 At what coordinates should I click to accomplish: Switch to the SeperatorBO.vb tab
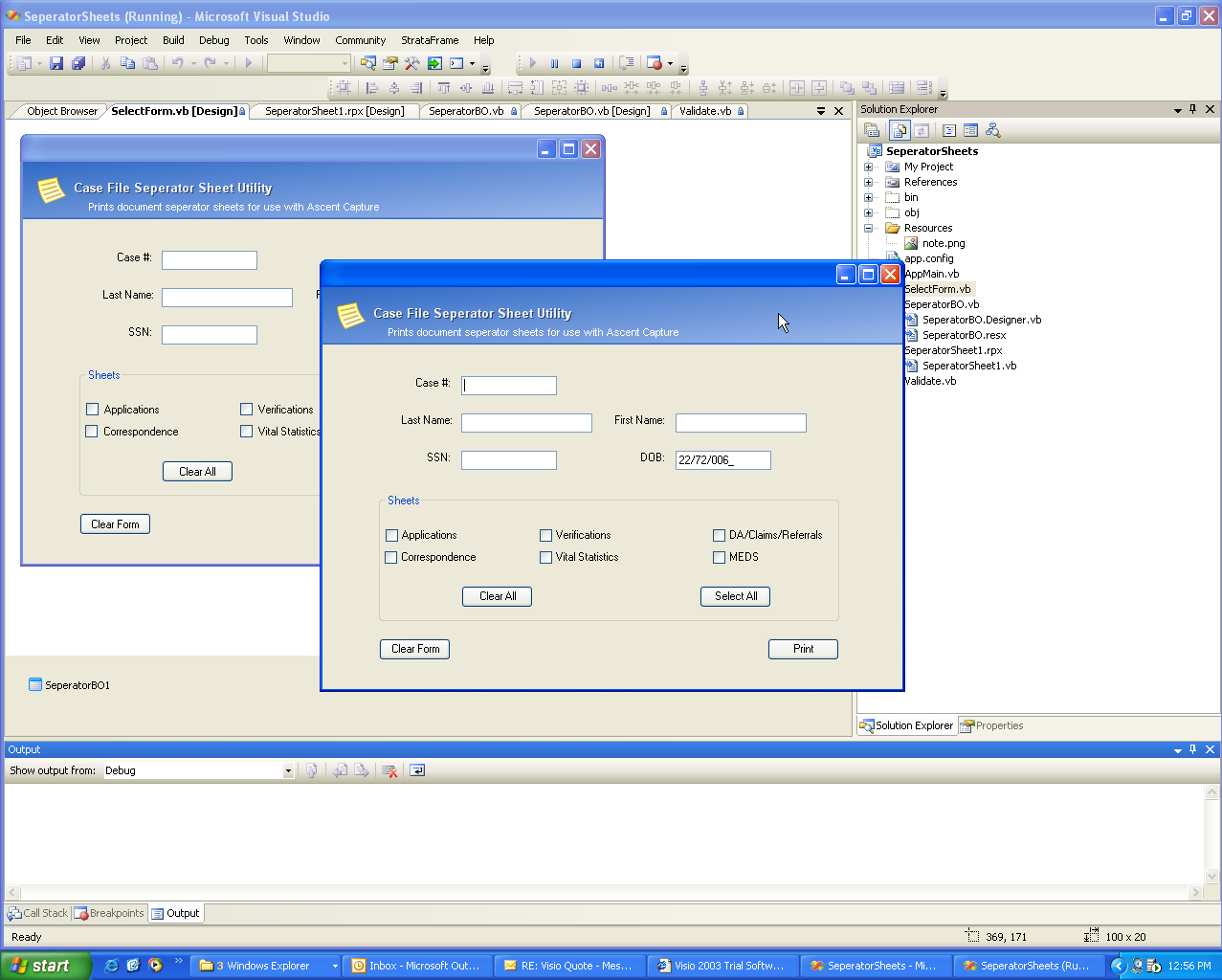click(466, 111)
